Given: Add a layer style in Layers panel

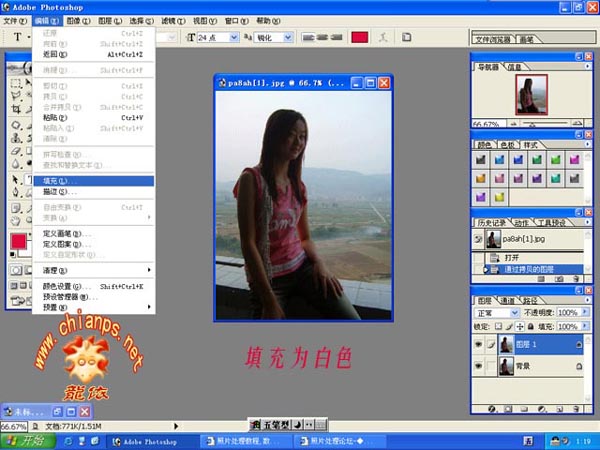Looking at the screenshot, I should 492,409.
